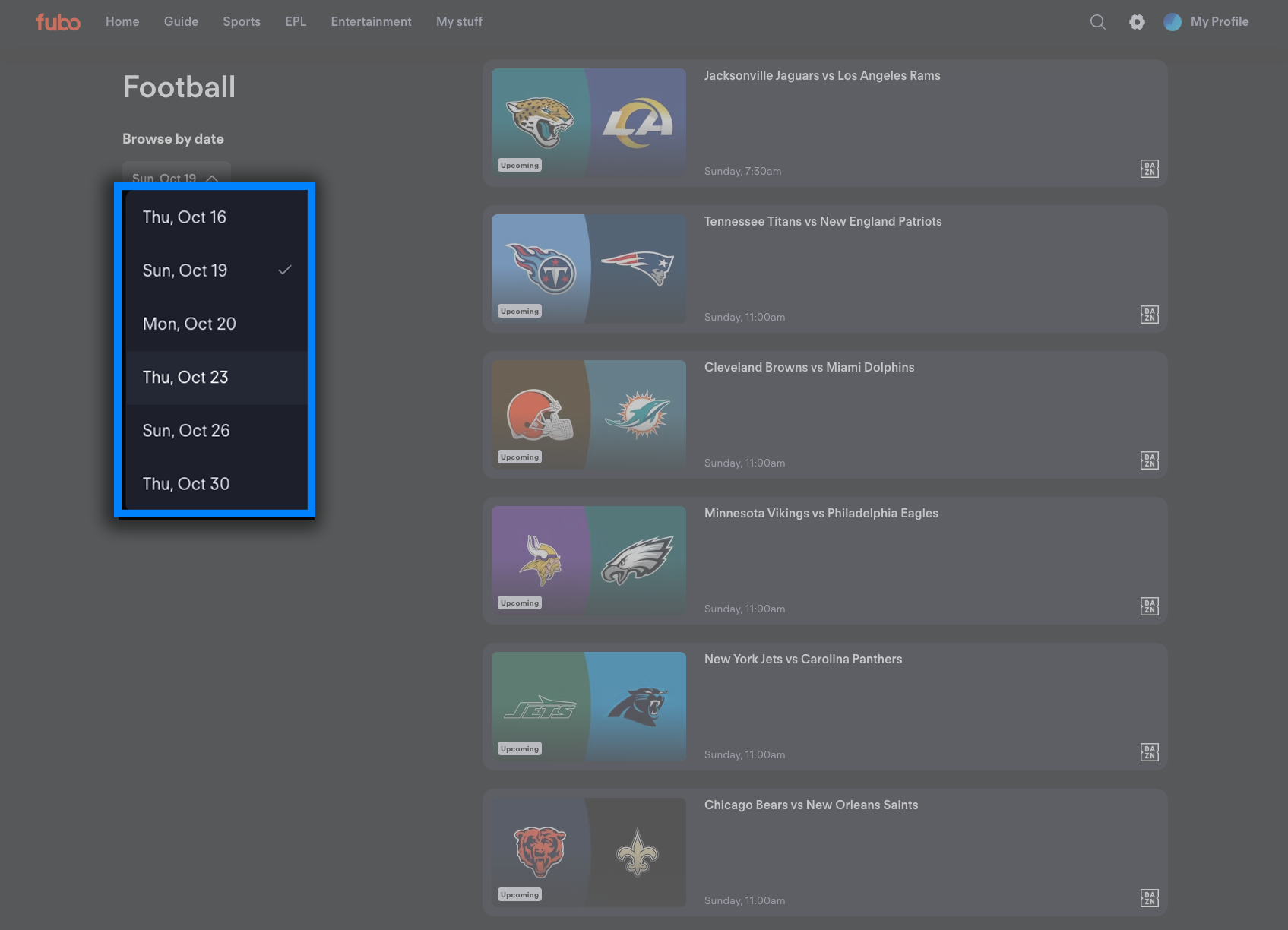Image resolution: width=1288 pixels, height=930 pixels.
Task: Click title Tennessee Titans vs New England Patriots
Action: pyautogui.click(x=823, y=222)
